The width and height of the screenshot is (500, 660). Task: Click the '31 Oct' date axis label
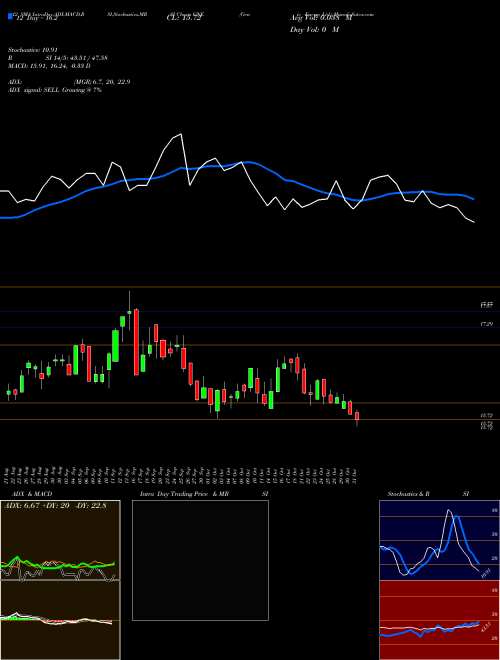[x=356, y=475]
